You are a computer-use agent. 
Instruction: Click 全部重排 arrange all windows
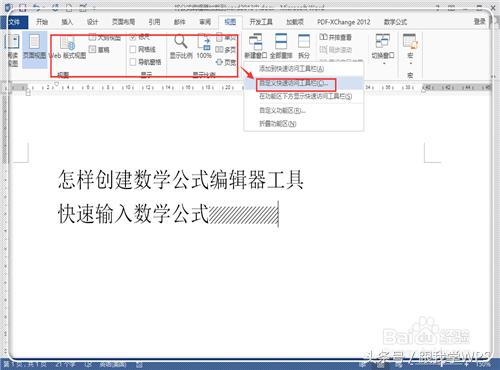(281, 47)
